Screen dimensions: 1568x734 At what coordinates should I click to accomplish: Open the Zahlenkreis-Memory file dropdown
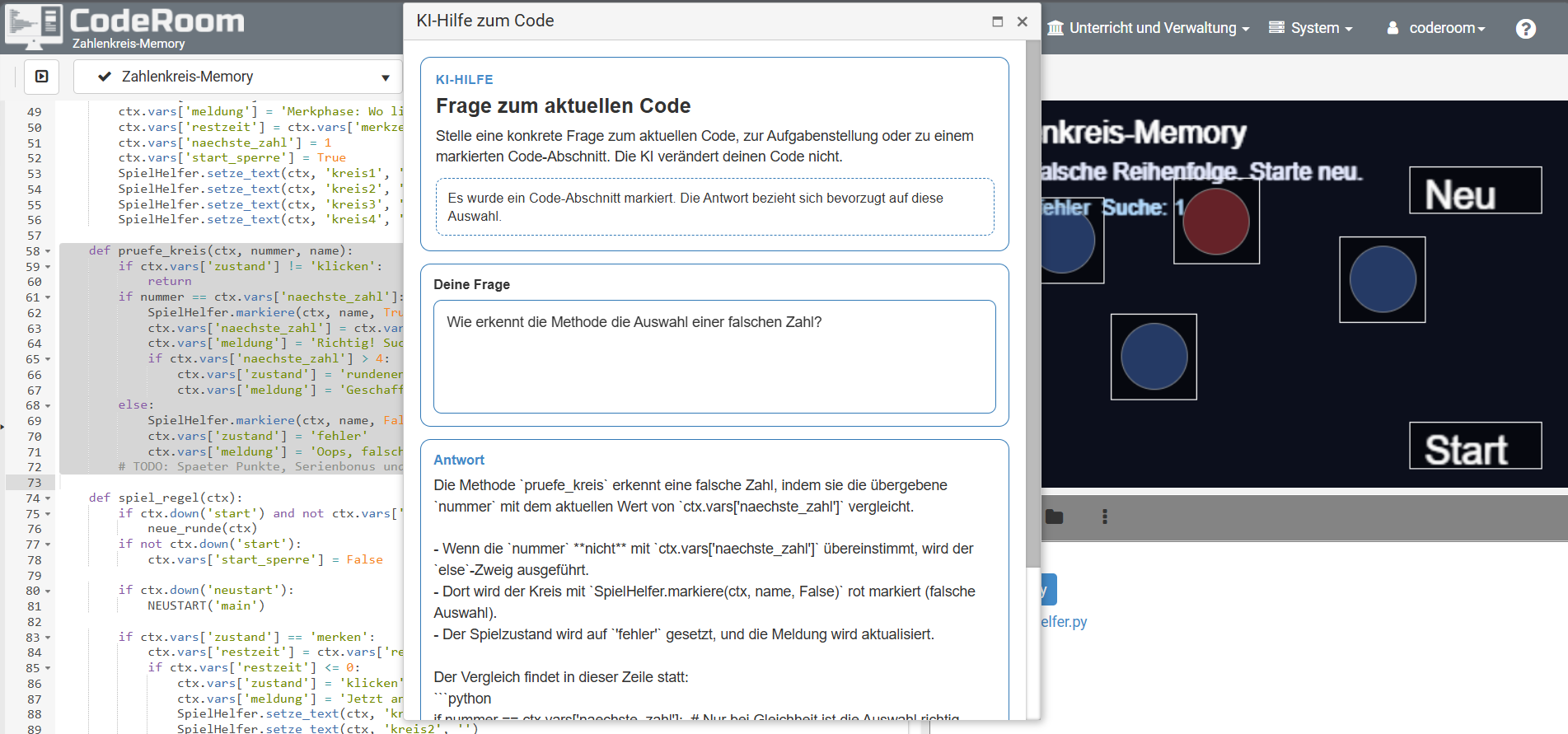tap(237, 77)
